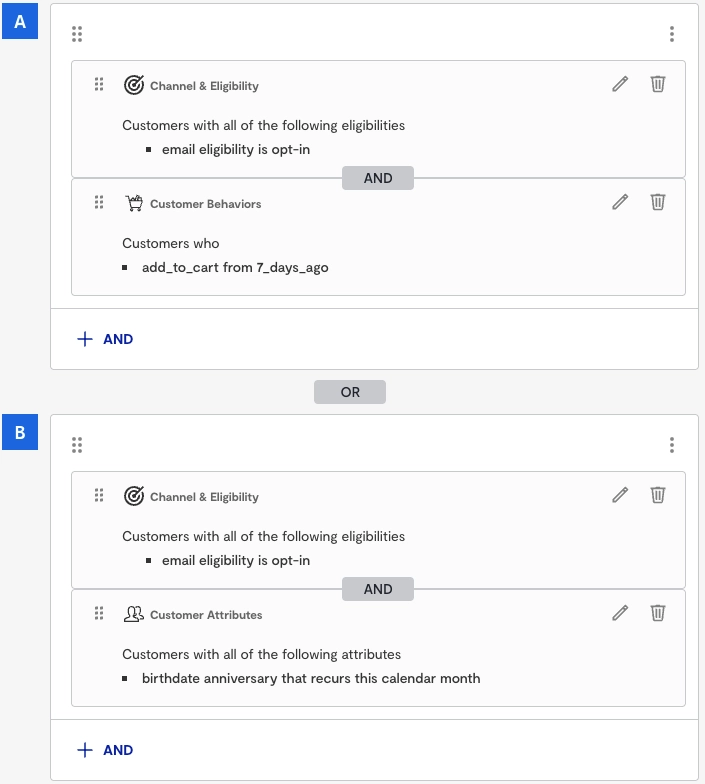Open three-dot options menu for group A
Screen dimensions: 705x784
(672, 34)
